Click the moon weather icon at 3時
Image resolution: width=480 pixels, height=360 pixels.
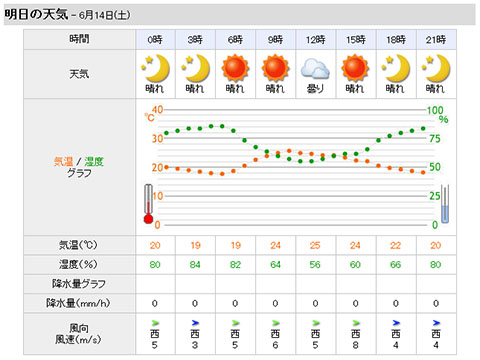[x=195, y=68]
